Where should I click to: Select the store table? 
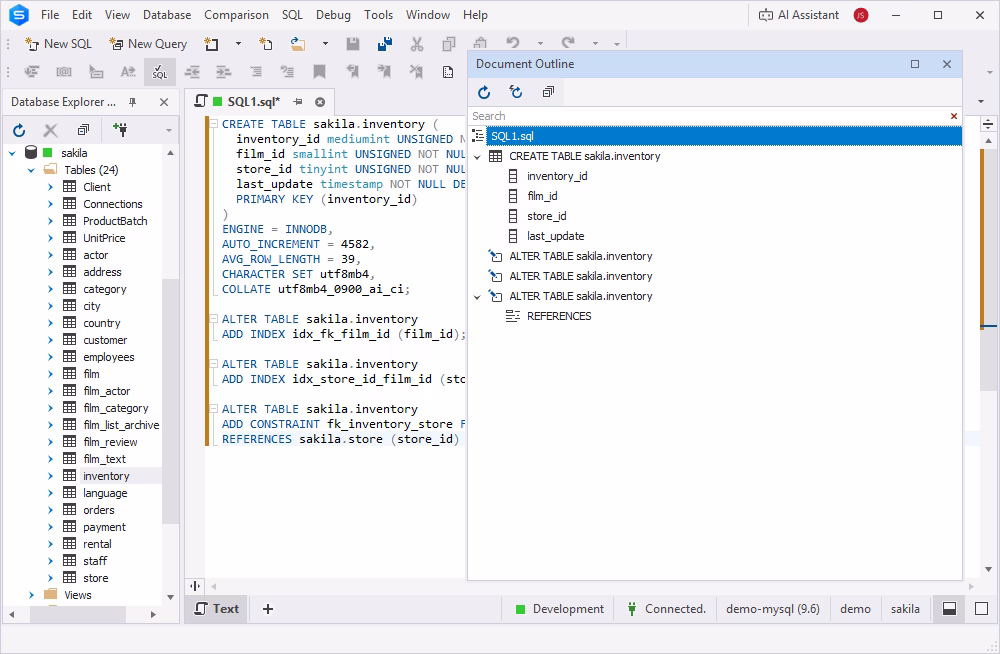tap(95, 578)
